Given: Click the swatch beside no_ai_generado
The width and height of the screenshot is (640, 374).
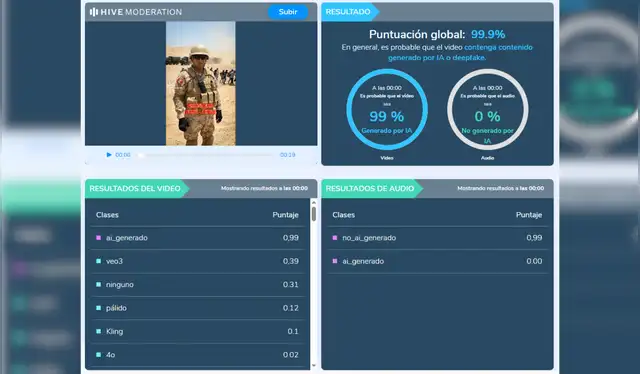Looking at the screenshot, I should tap(335, 238).
